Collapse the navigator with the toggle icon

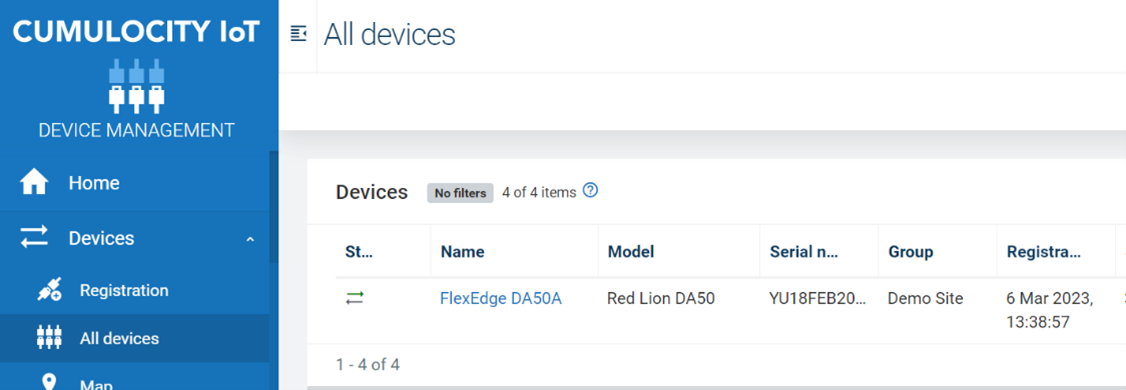pyautogui.click(x=298, y=34)
